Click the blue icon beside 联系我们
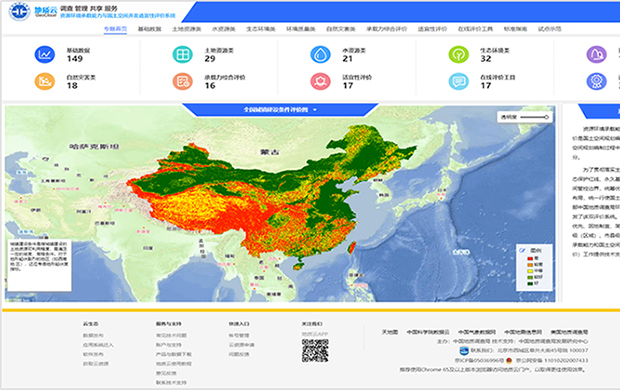620x390 pixels. [x=464, y=350]
